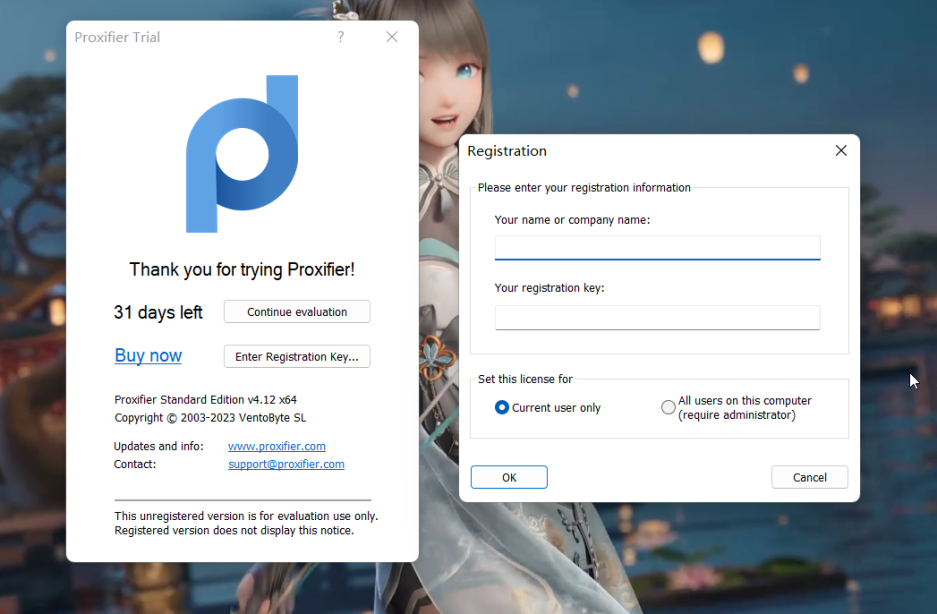Click 'Proxifier Standard Edition v4.12 x64' text
937x614 pixels.
click(x=206, y=399)
